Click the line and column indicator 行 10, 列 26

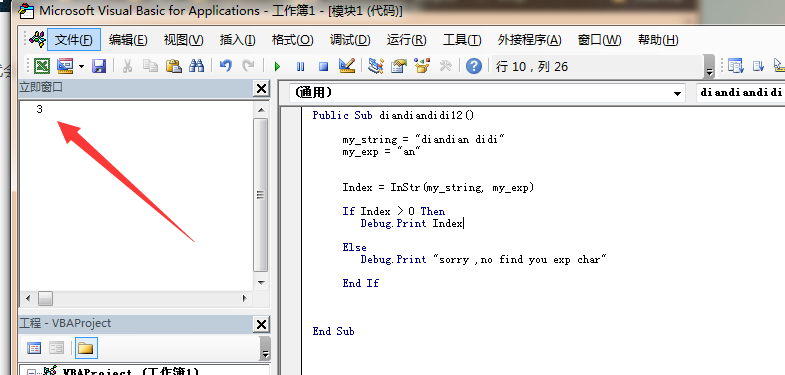point(532,67)
